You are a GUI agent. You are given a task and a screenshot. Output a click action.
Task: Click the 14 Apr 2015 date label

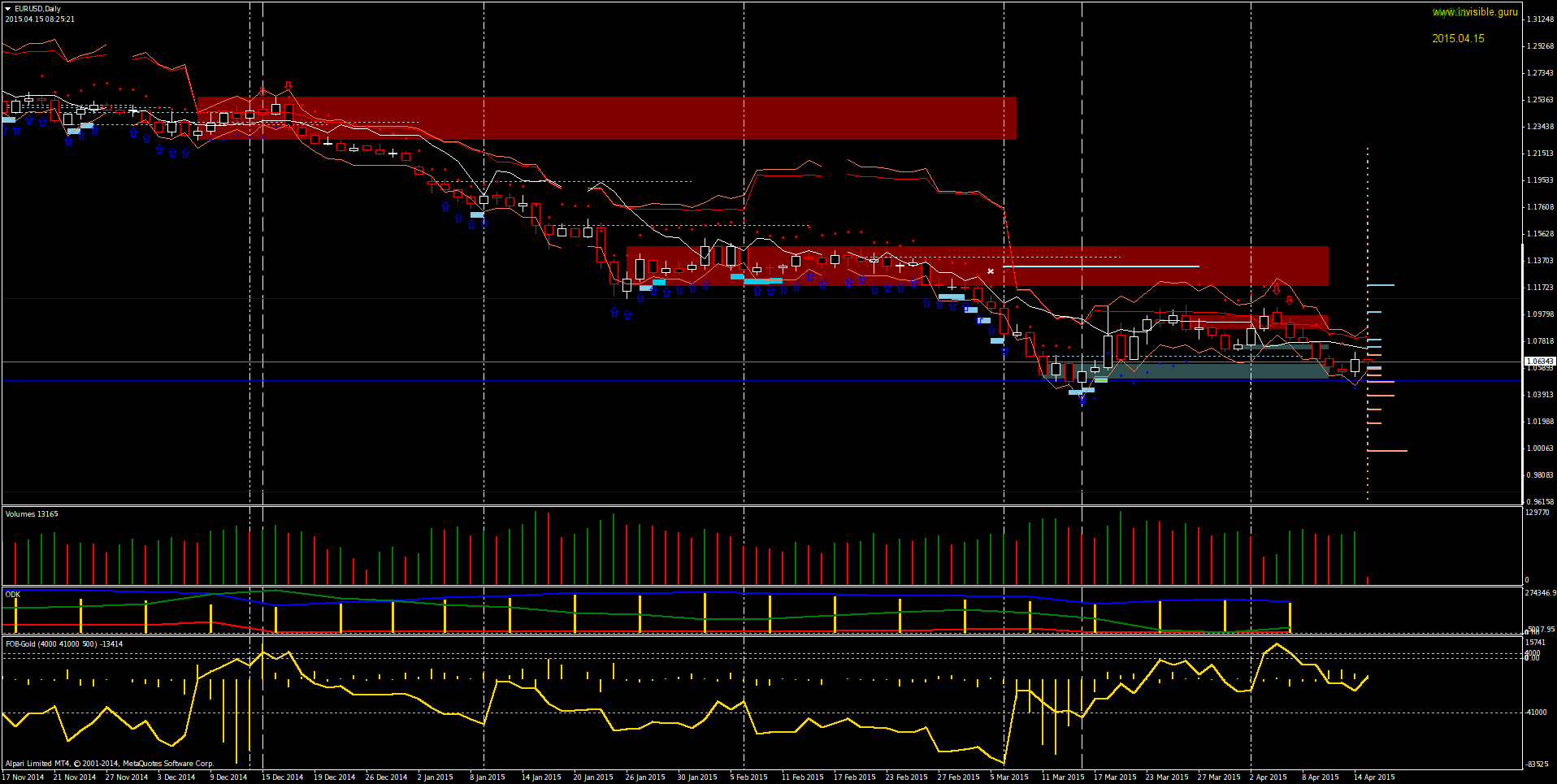[1373, 777]
